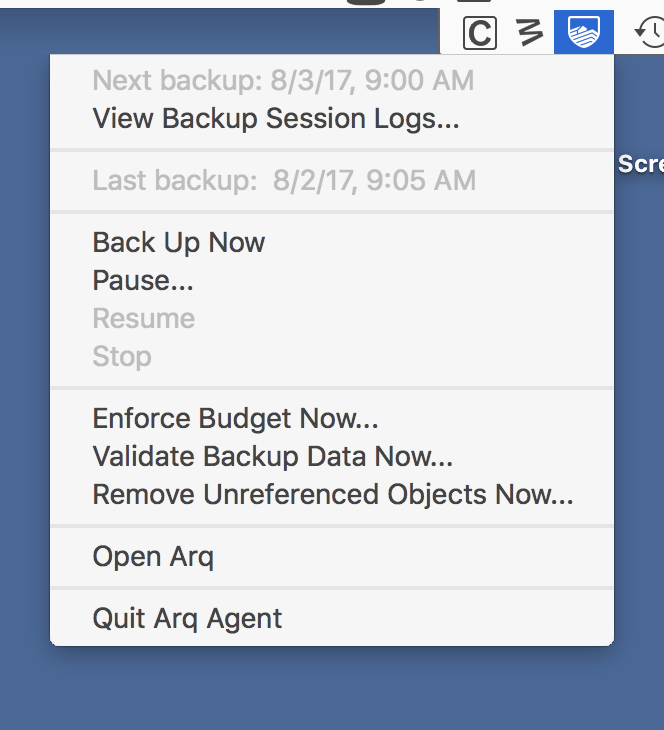Click the Next backup time line
664x730 pixels.
tap(283, 80)
